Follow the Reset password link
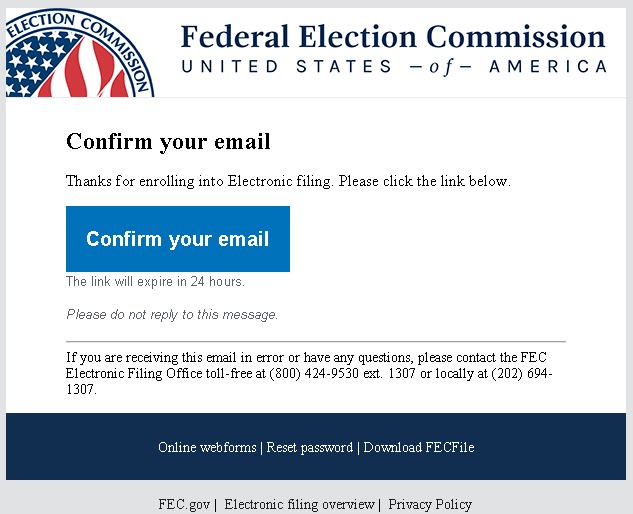 [x=310, y=447]
